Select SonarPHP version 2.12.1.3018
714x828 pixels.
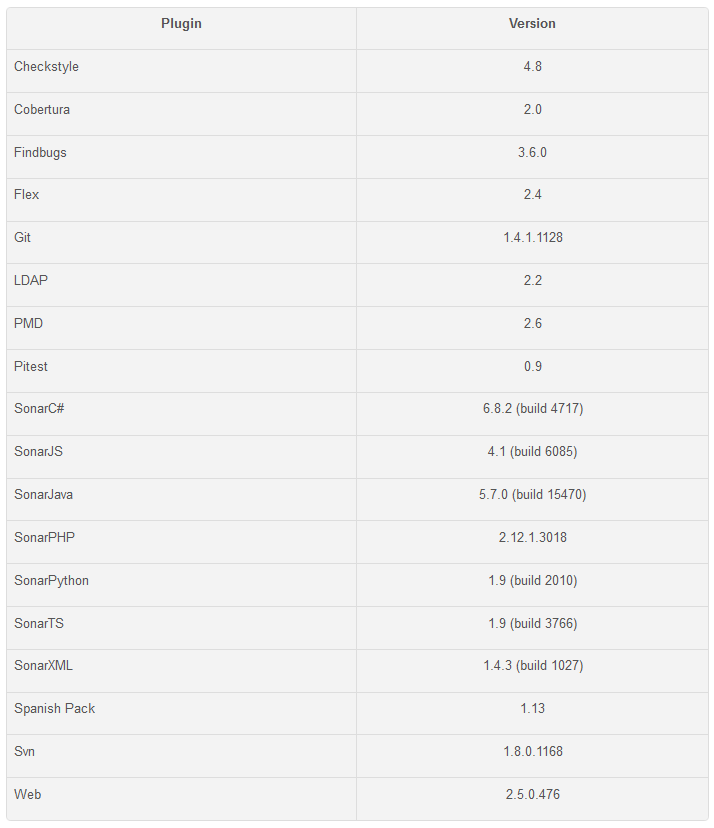[532, 538]
